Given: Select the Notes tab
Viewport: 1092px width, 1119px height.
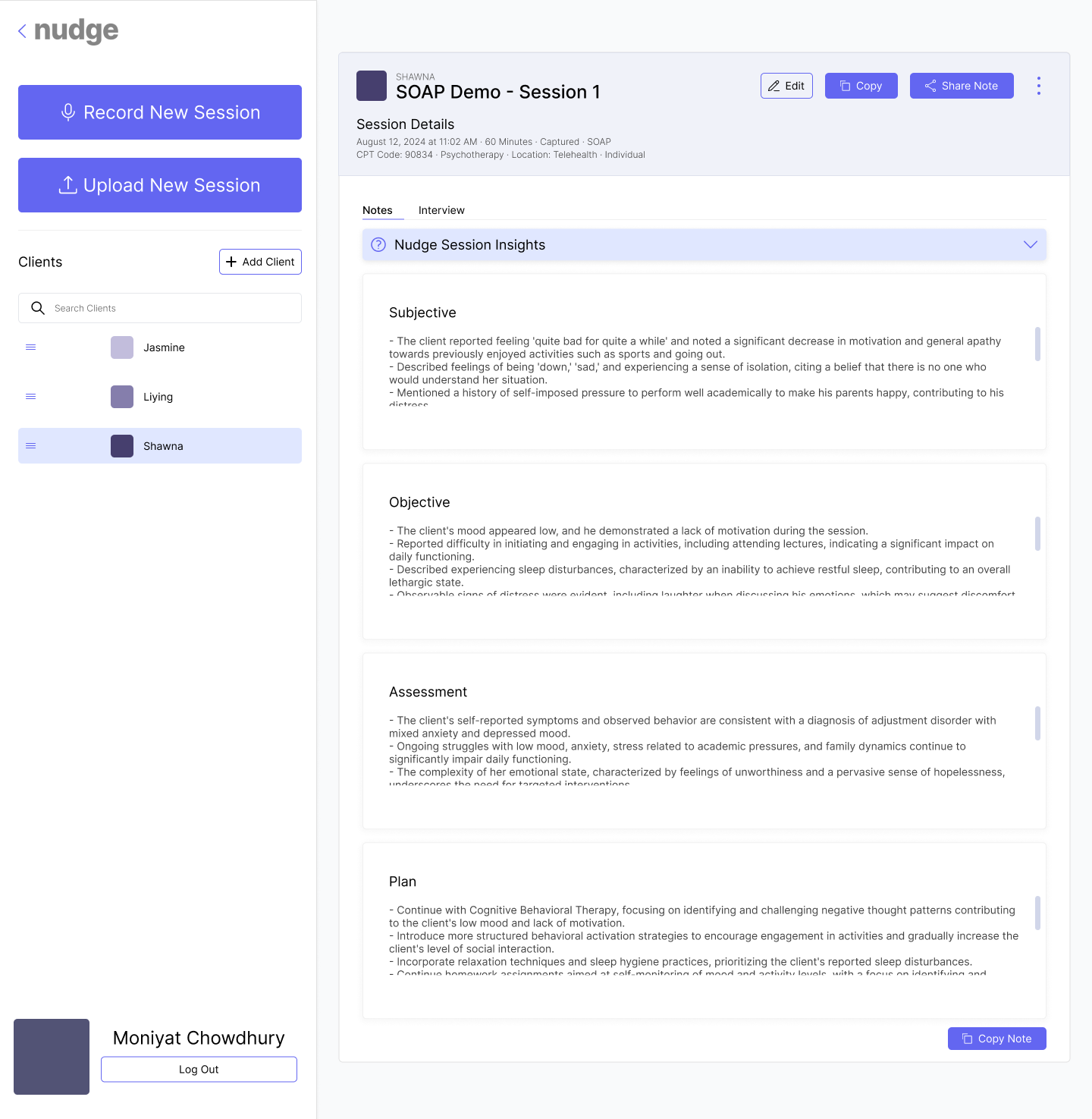Looking at the screenshot, I should click(378, 210).
